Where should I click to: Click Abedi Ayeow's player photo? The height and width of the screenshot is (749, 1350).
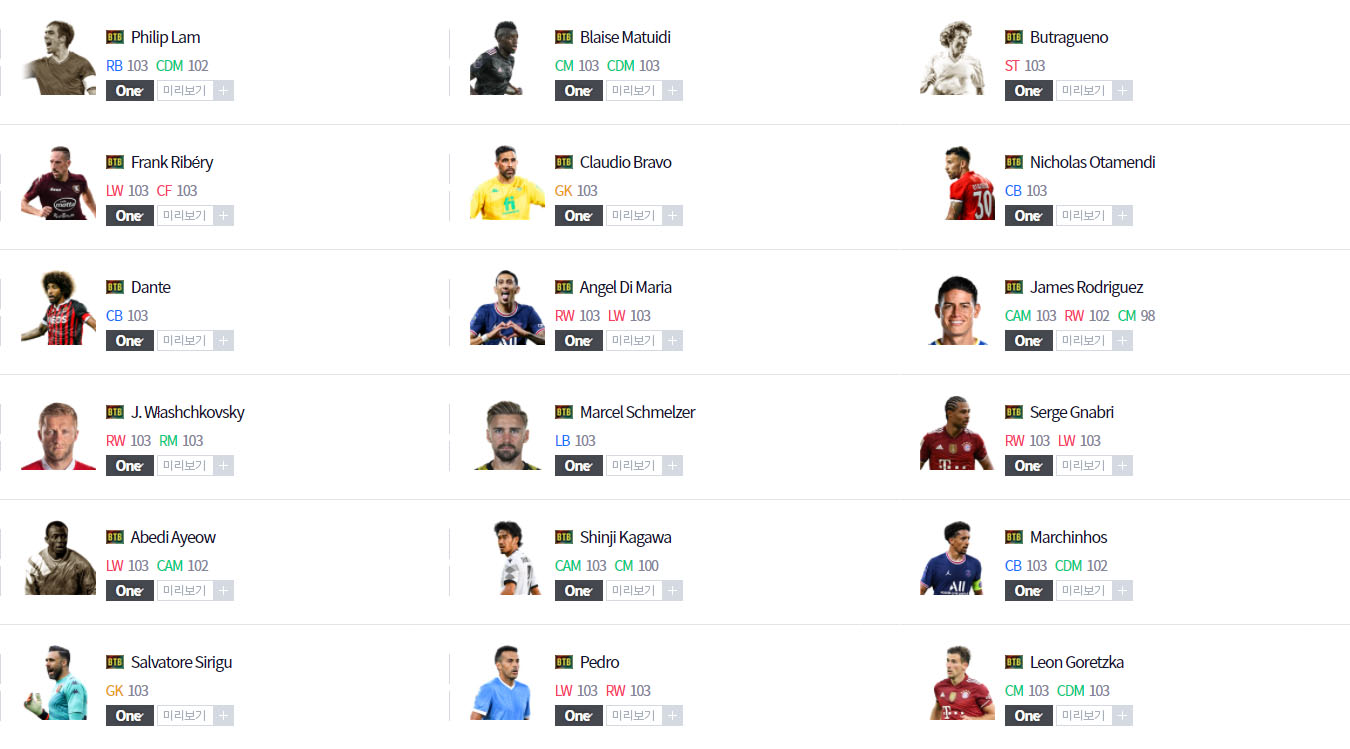point(59,558)
